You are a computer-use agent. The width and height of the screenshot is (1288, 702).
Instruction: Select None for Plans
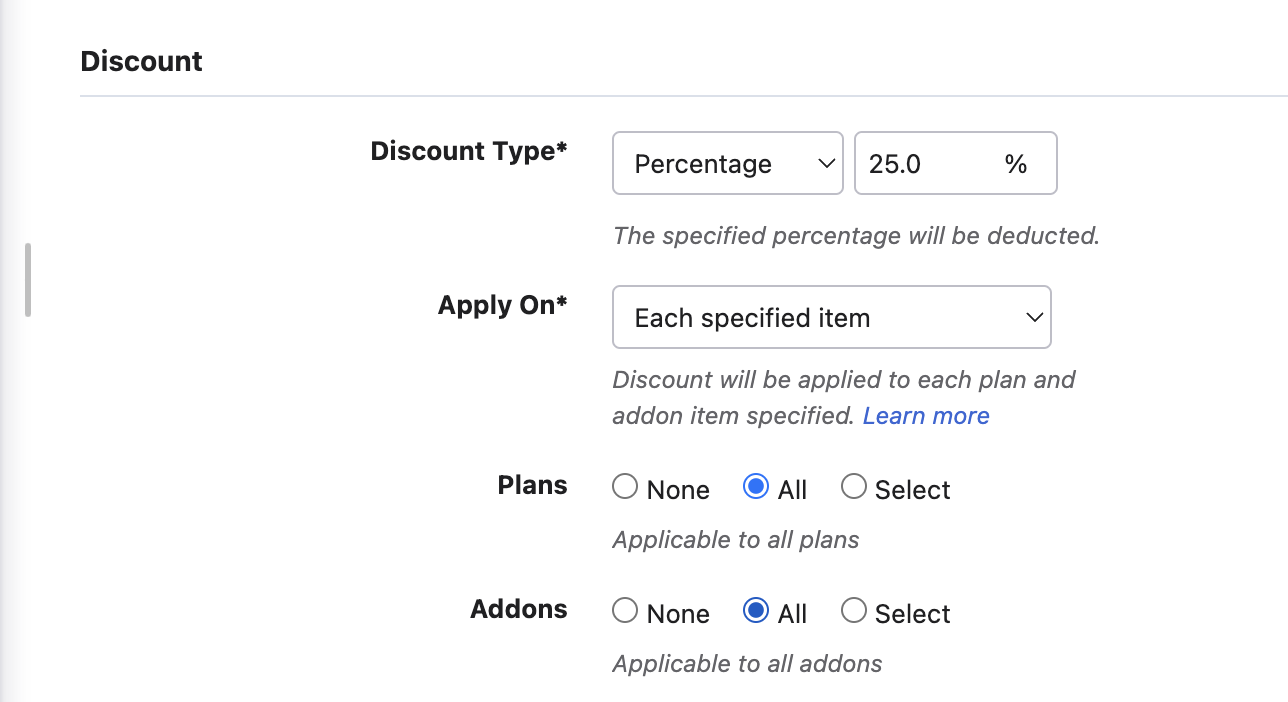coord(625,487)
